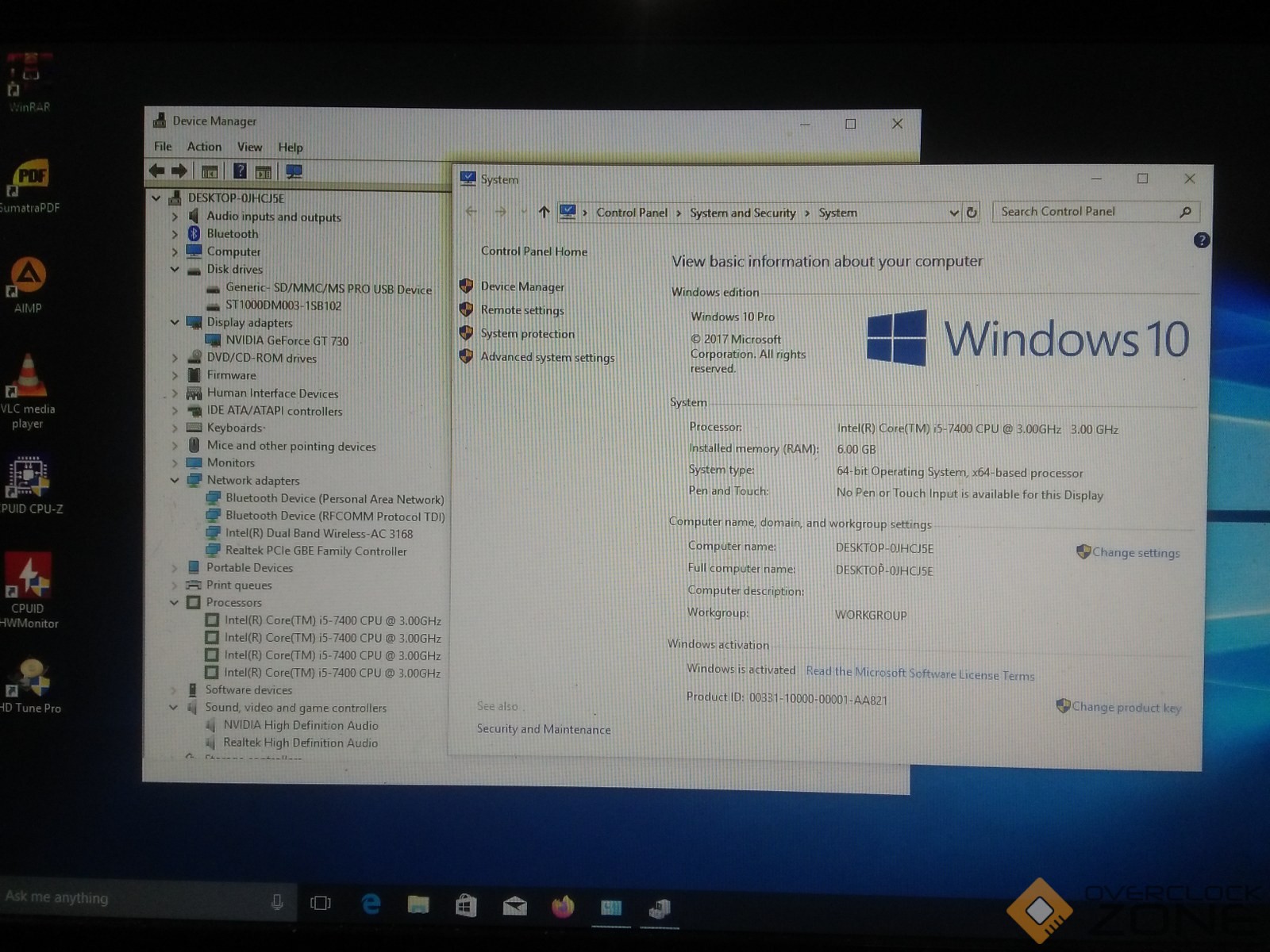Collapse the Display adapters category
Screen dimensions: 1270x952
click(x=175, y=322)
